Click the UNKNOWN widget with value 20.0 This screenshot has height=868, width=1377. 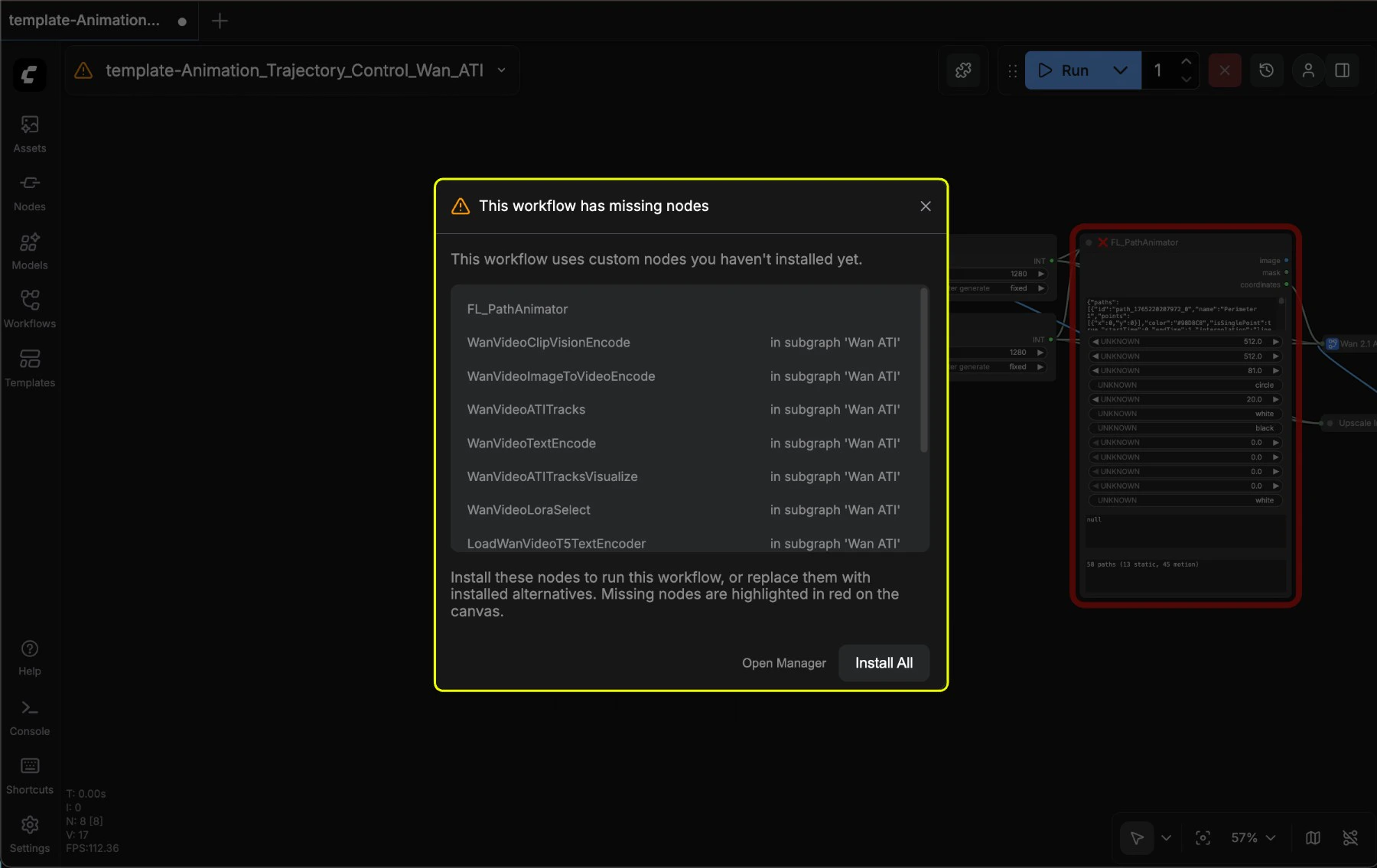click(x=1185, y=400)
